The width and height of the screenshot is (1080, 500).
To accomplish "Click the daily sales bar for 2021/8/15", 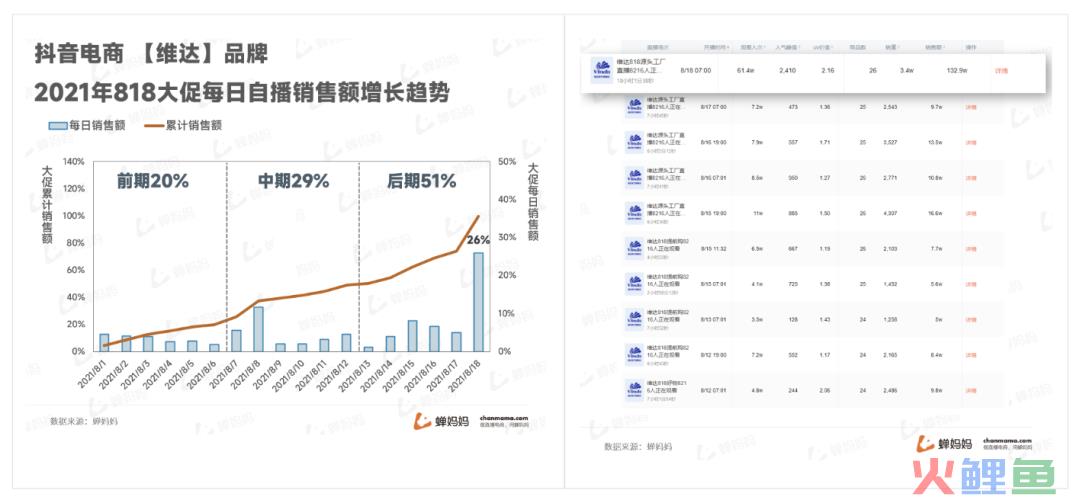I will pos(413,335).
